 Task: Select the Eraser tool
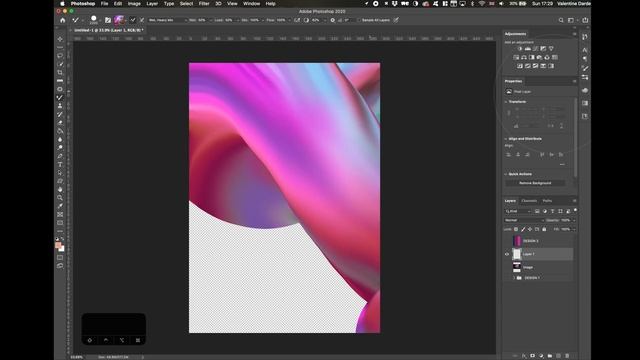[x=60, y=122]
